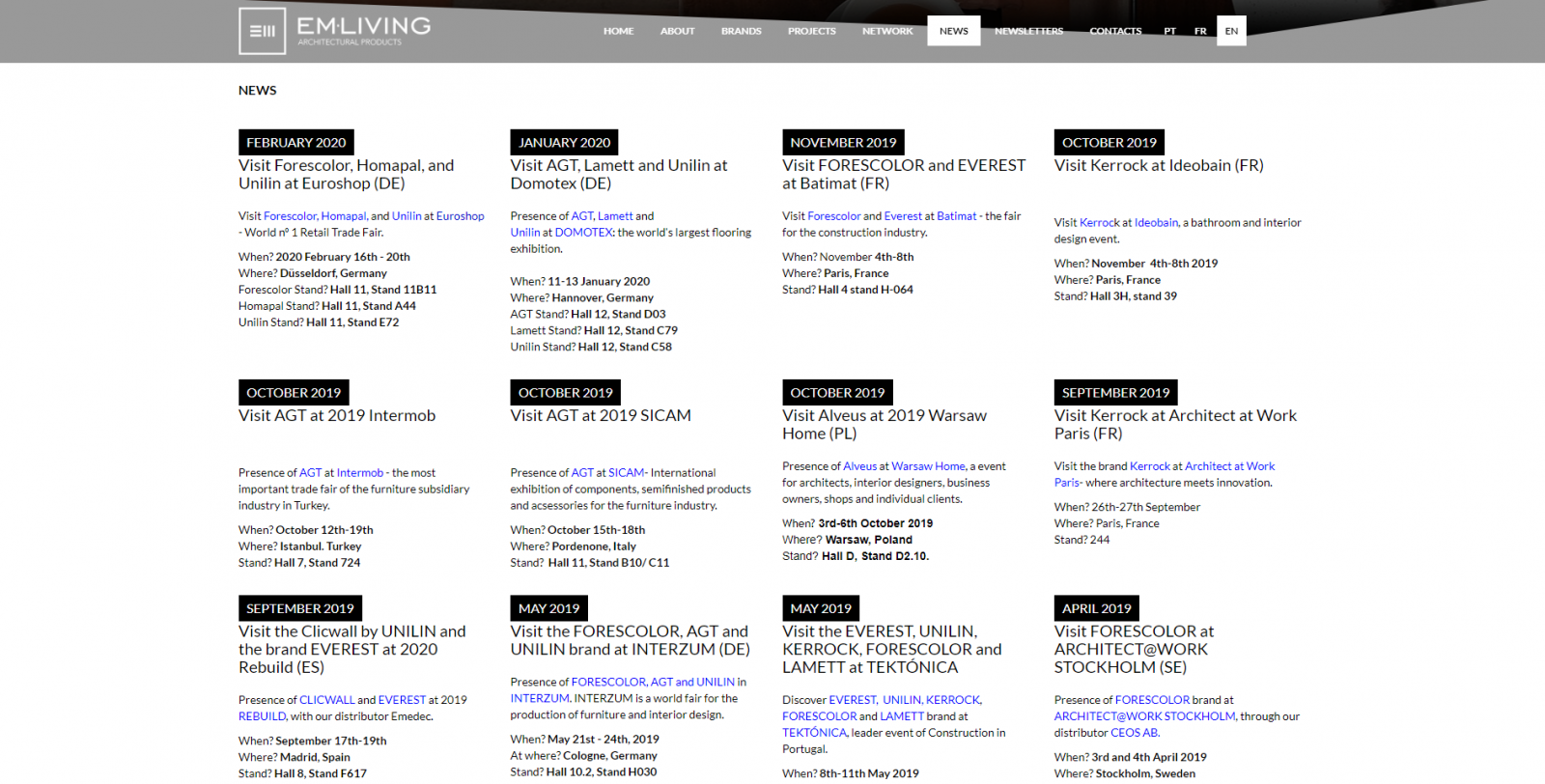Open the Euroshop link
Screen dimensions: 1545x784
point(460,216)
